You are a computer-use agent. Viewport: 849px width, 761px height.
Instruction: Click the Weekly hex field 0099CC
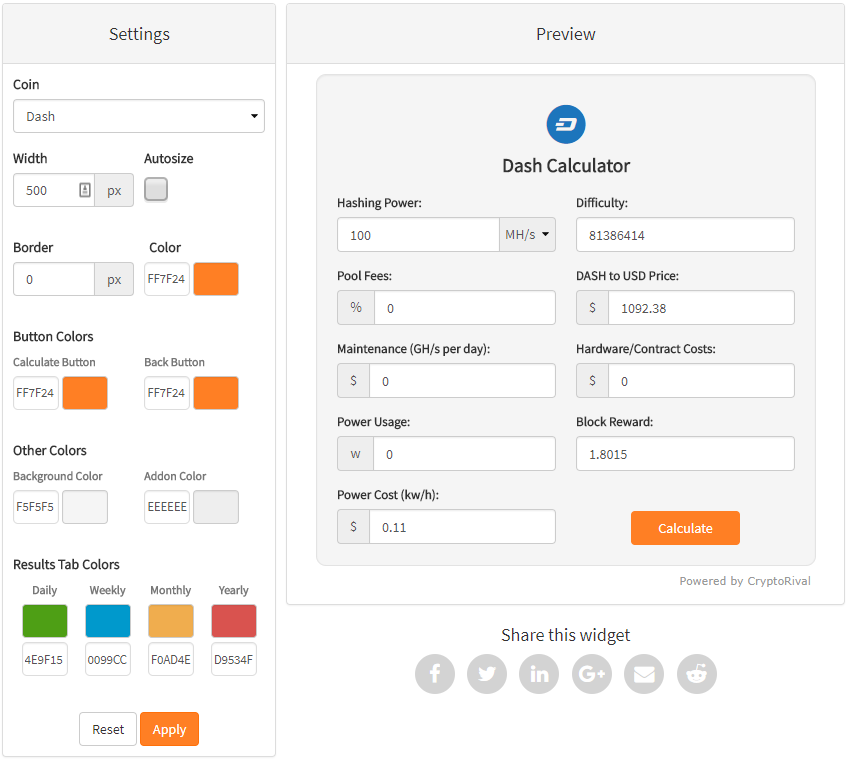(108, 659)
